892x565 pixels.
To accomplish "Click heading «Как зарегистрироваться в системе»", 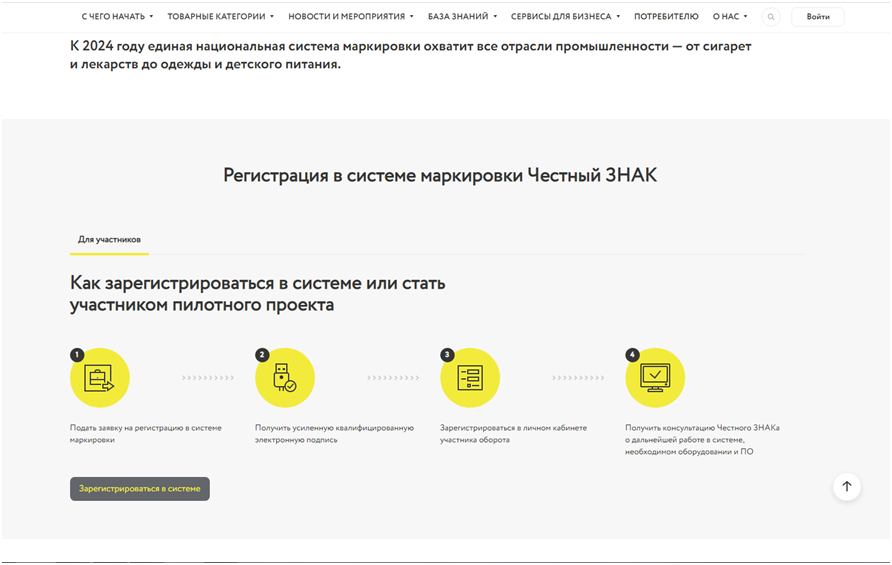I will pos(258,294).
